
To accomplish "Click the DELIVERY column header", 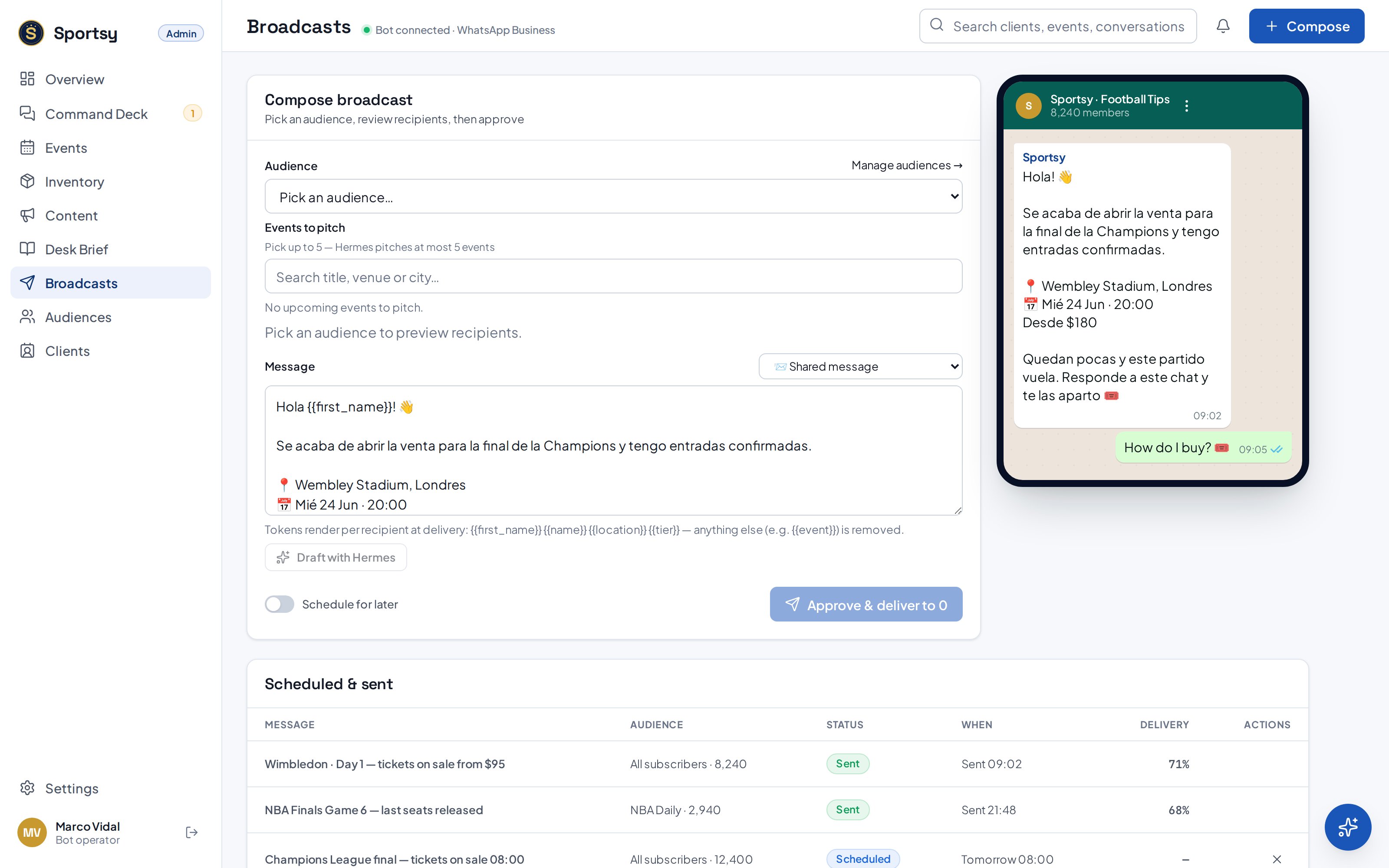I will pos(1164,724).
